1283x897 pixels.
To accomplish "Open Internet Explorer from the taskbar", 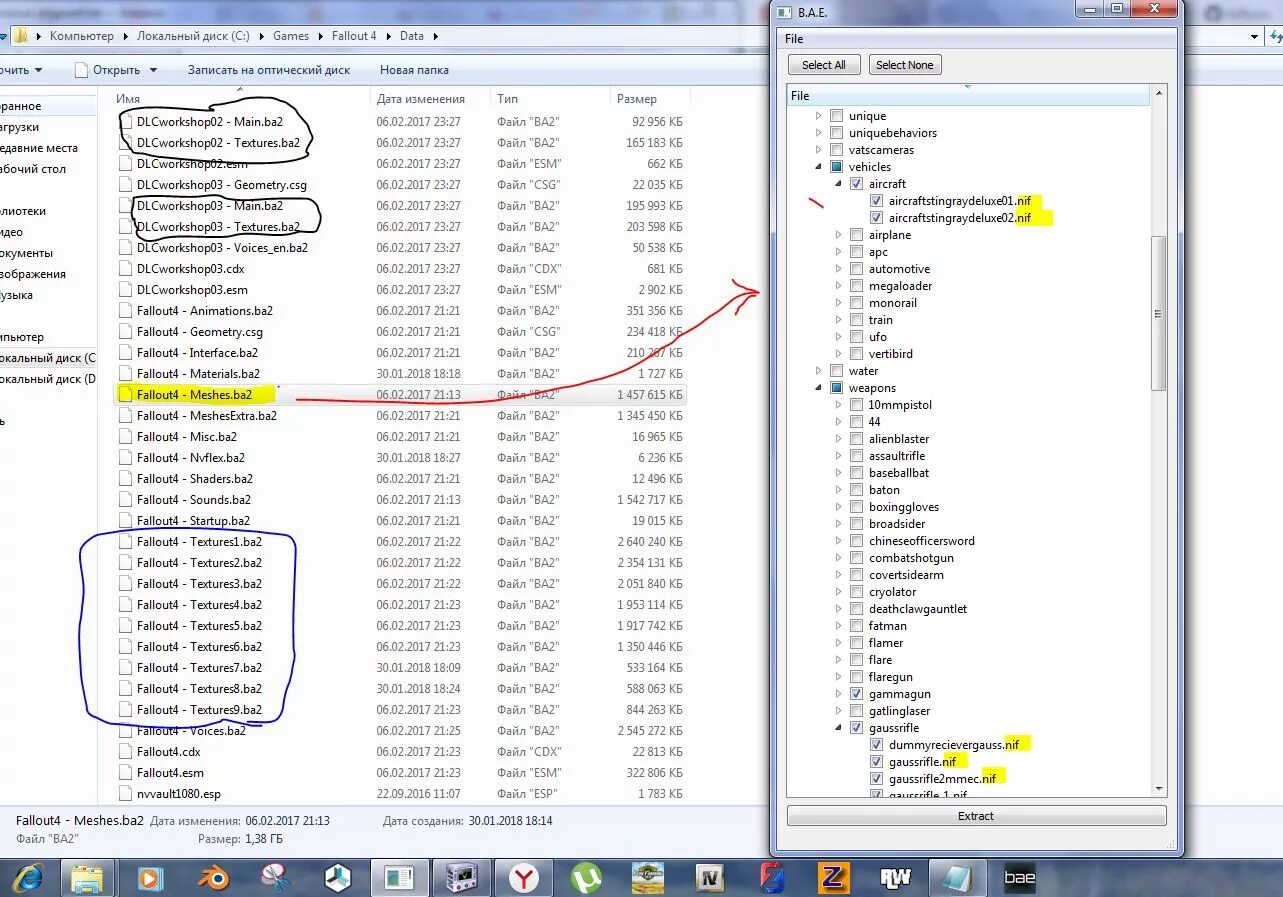I will pos(28,878).
